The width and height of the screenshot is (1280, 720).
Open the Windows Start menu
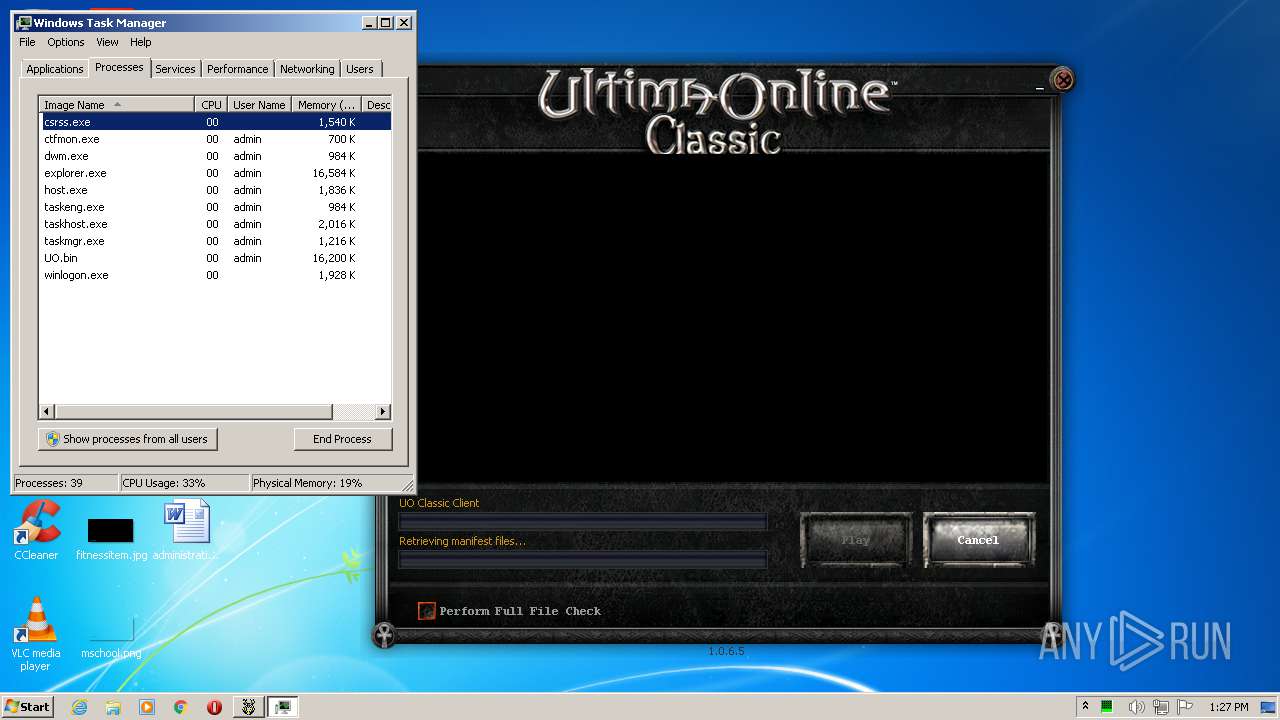pyautogui.click(x=27, y=707)
